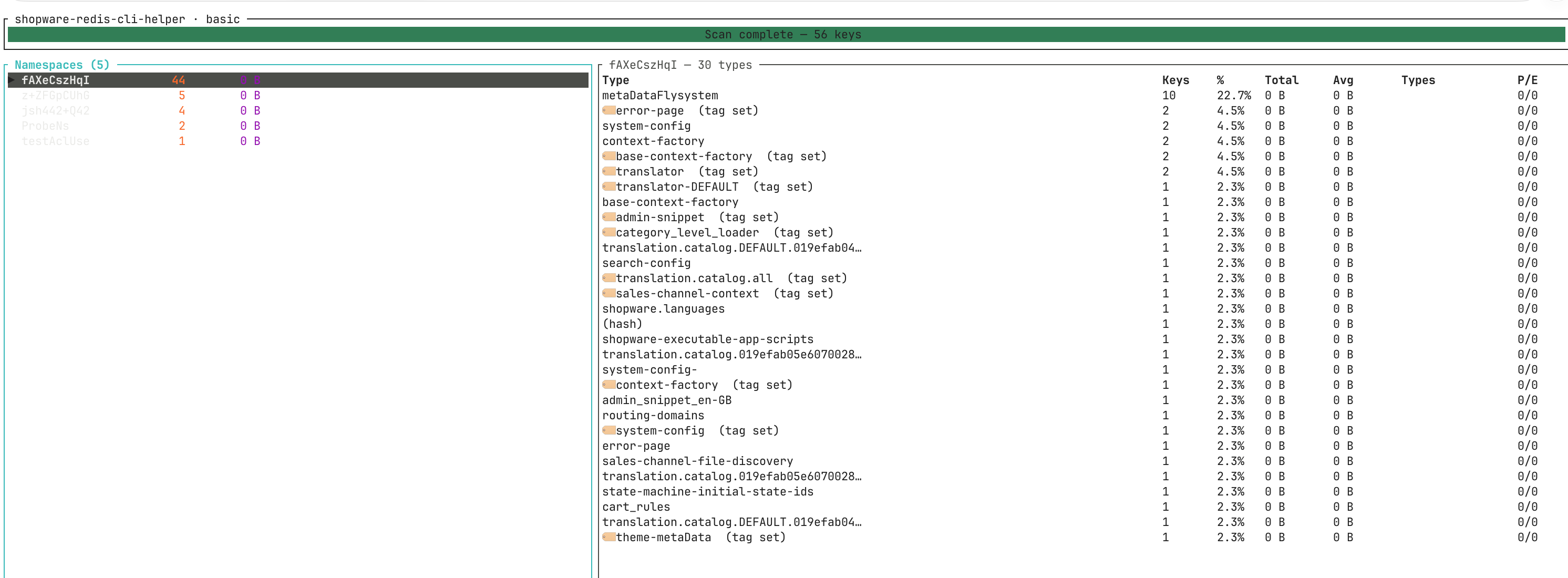Click the fAXeCszHqI — 30 types panel title
Viewport: 1568px width, 578px height.
(x=680, y=65)
